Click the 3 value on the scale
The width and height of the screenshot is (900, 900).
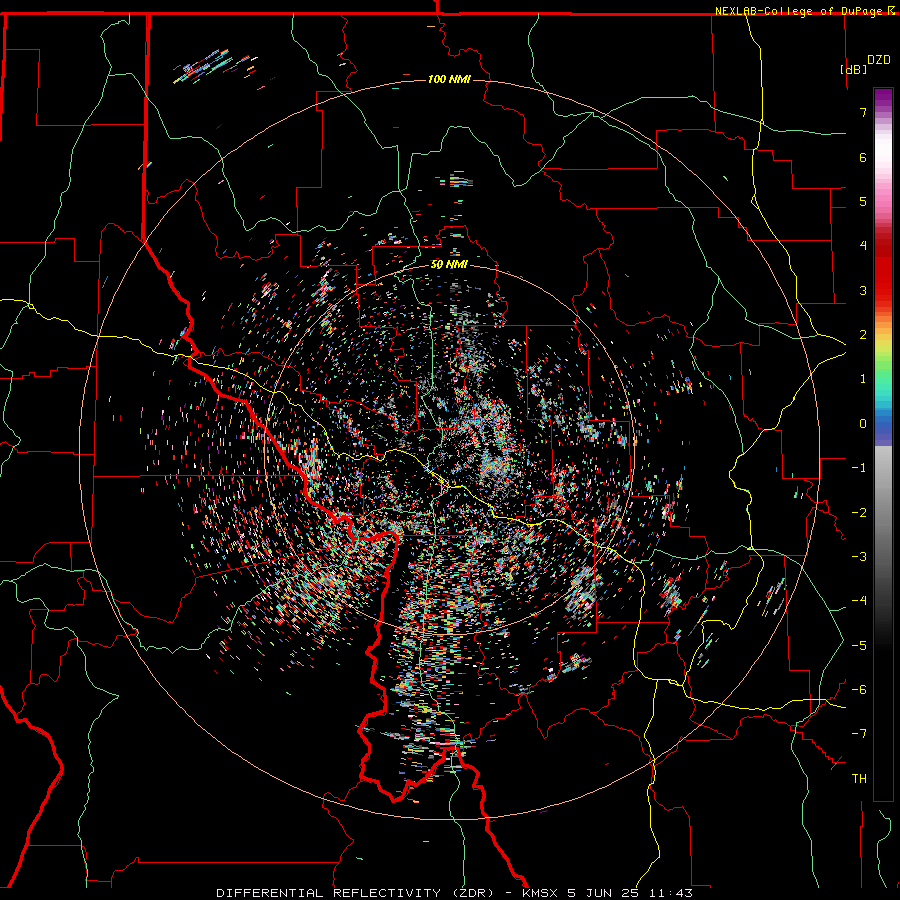[863, 290]
